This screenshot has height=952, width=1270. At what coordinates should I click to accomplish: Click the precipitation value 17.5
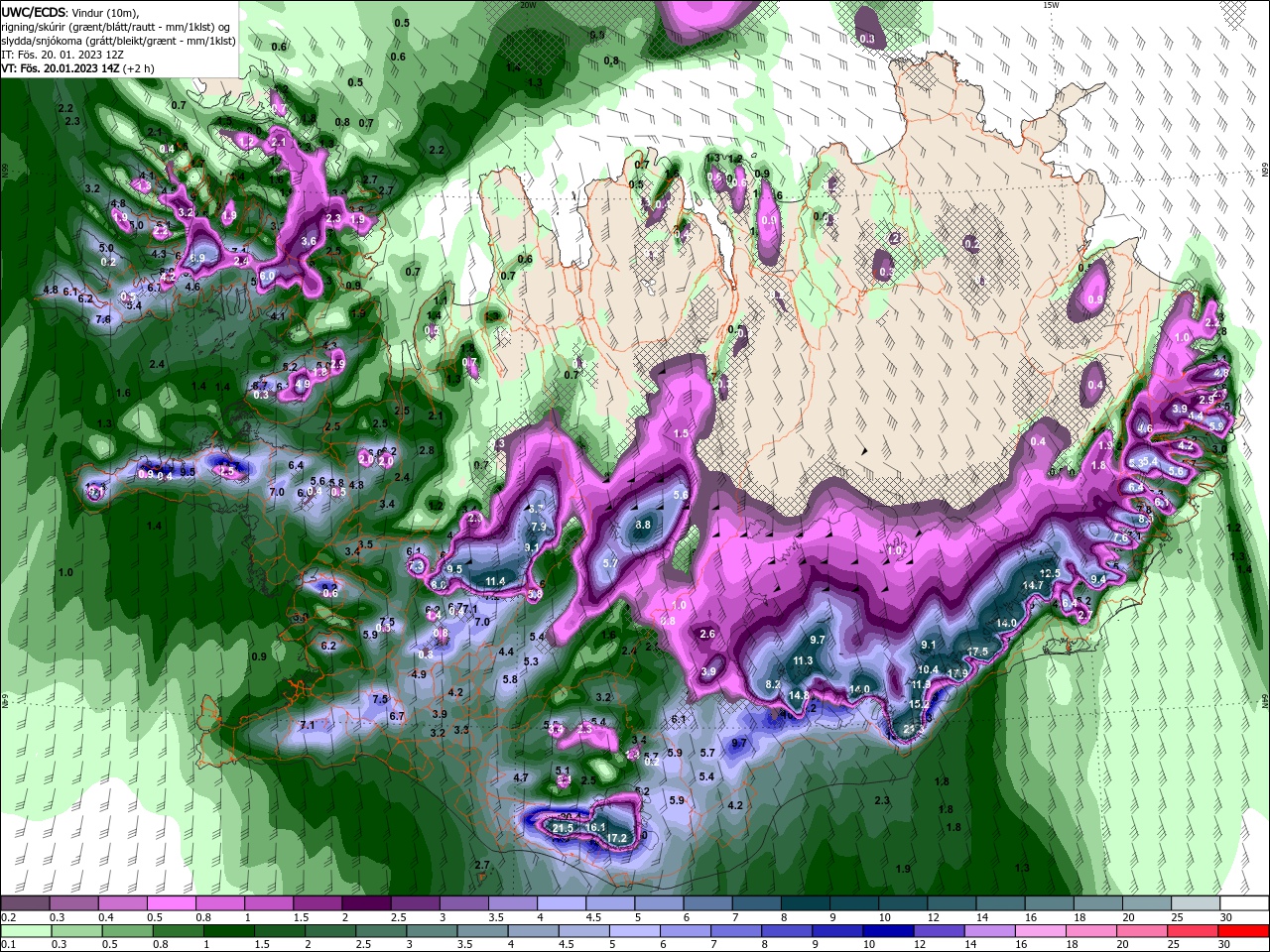[978, 651]
